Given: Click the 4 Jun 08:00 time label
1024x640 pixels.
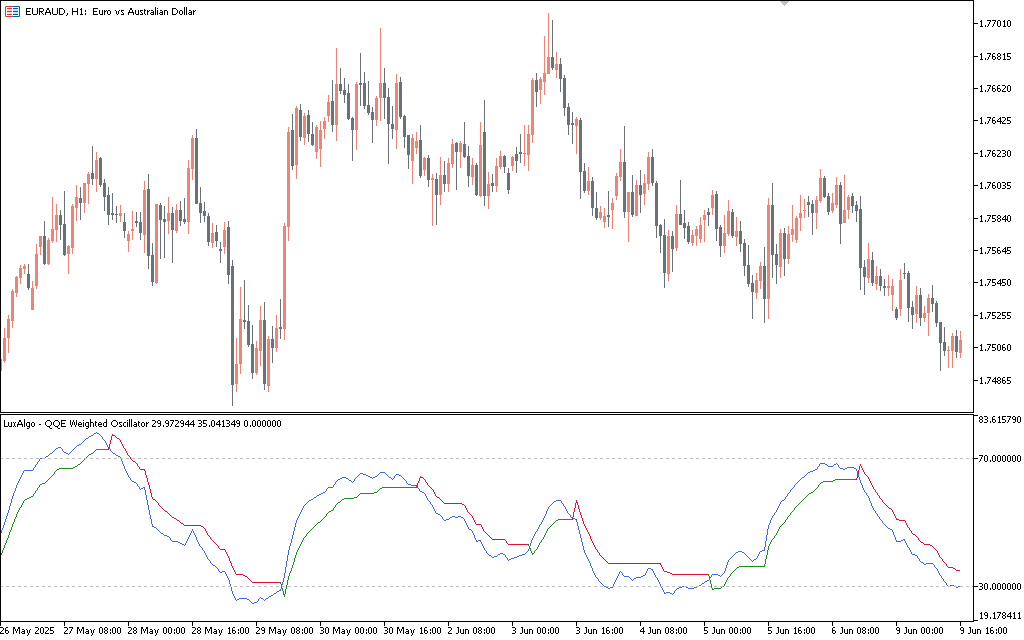Looking at the screenshot, I should point(664,631).
